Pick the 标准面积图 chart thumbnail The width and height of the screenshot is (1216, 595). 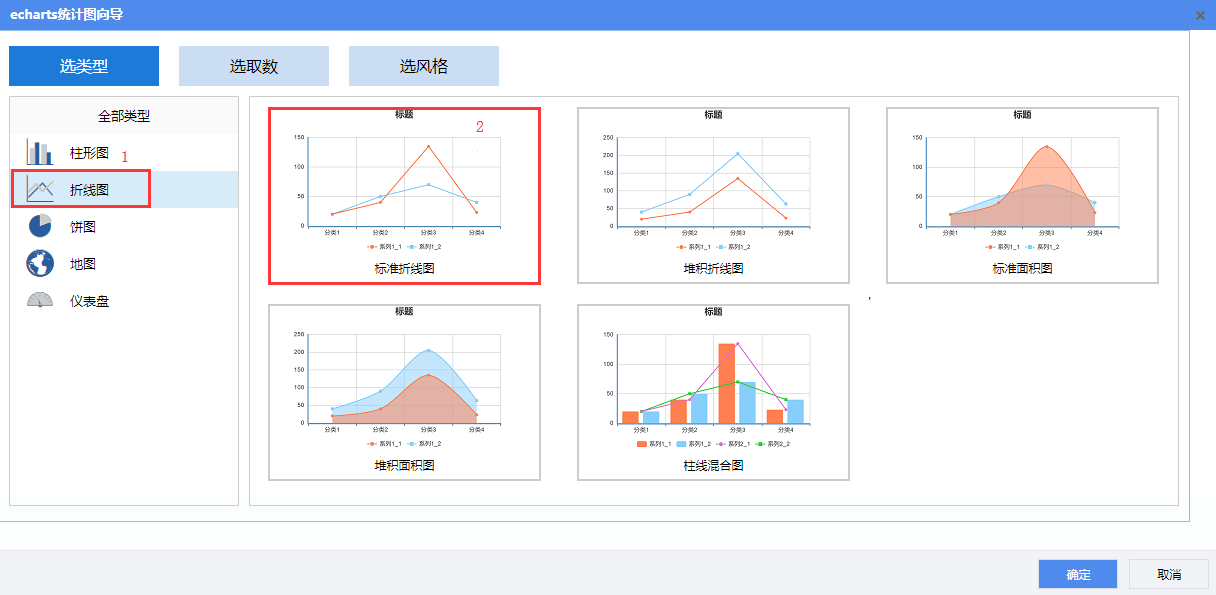point(1022,195)
